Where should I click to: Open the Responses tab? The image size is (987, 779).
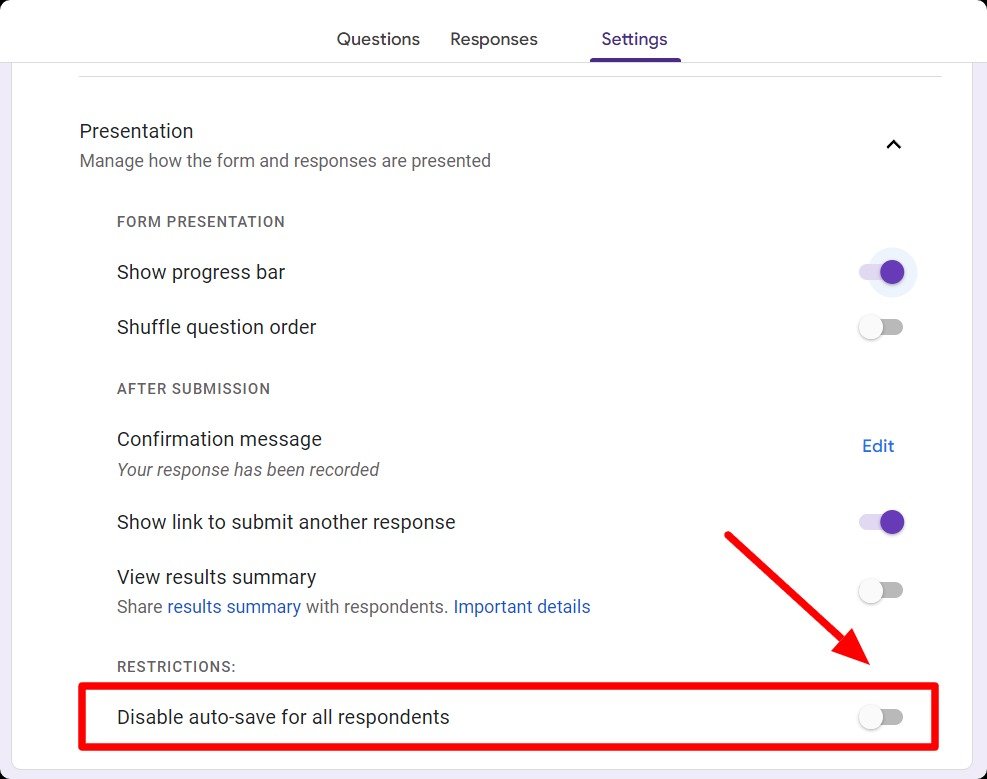tap(494, 39)
